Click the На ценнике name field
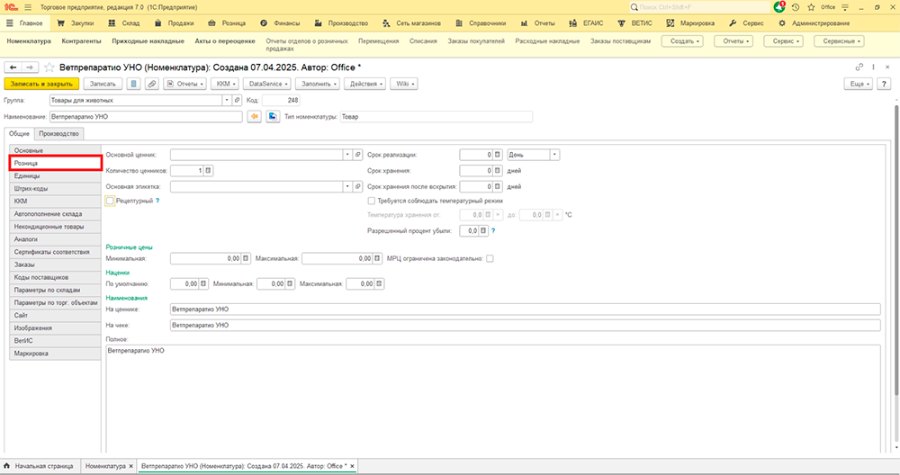The width and height of the screenshot is (900, 475). [x=525, y=309]
